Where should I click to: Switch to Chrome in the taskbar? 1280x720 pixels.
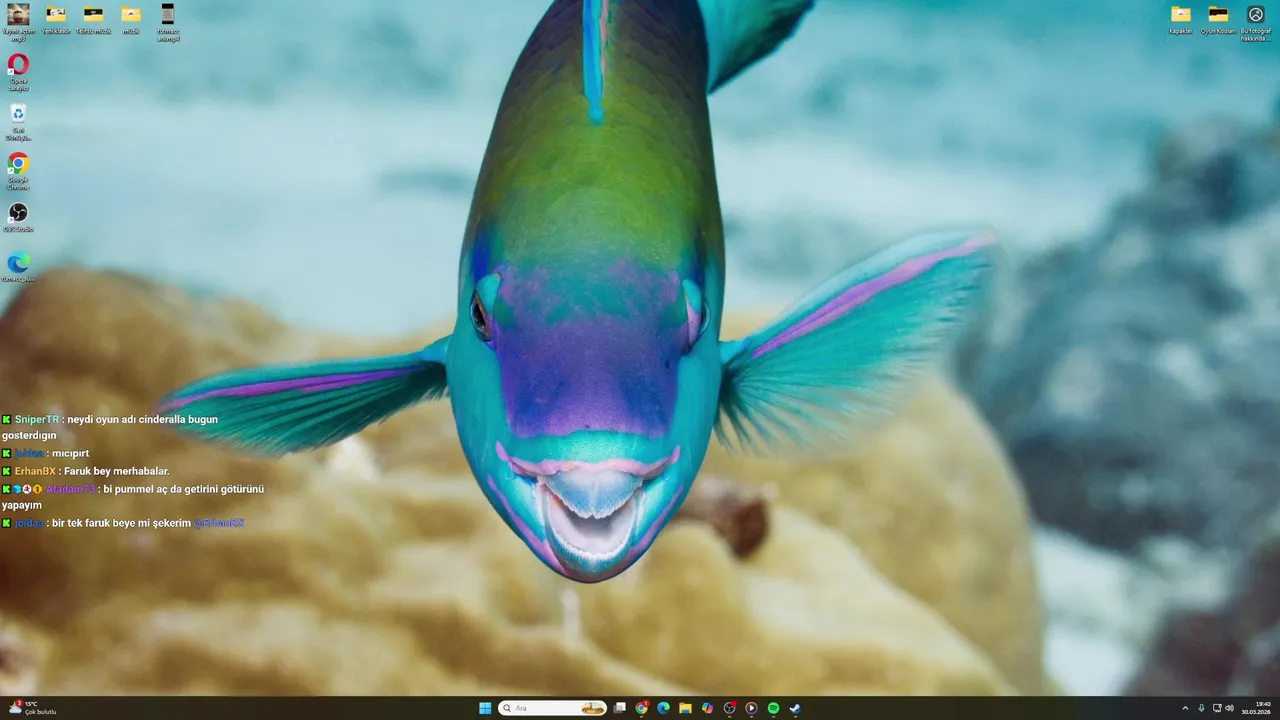tap(642, 708)
